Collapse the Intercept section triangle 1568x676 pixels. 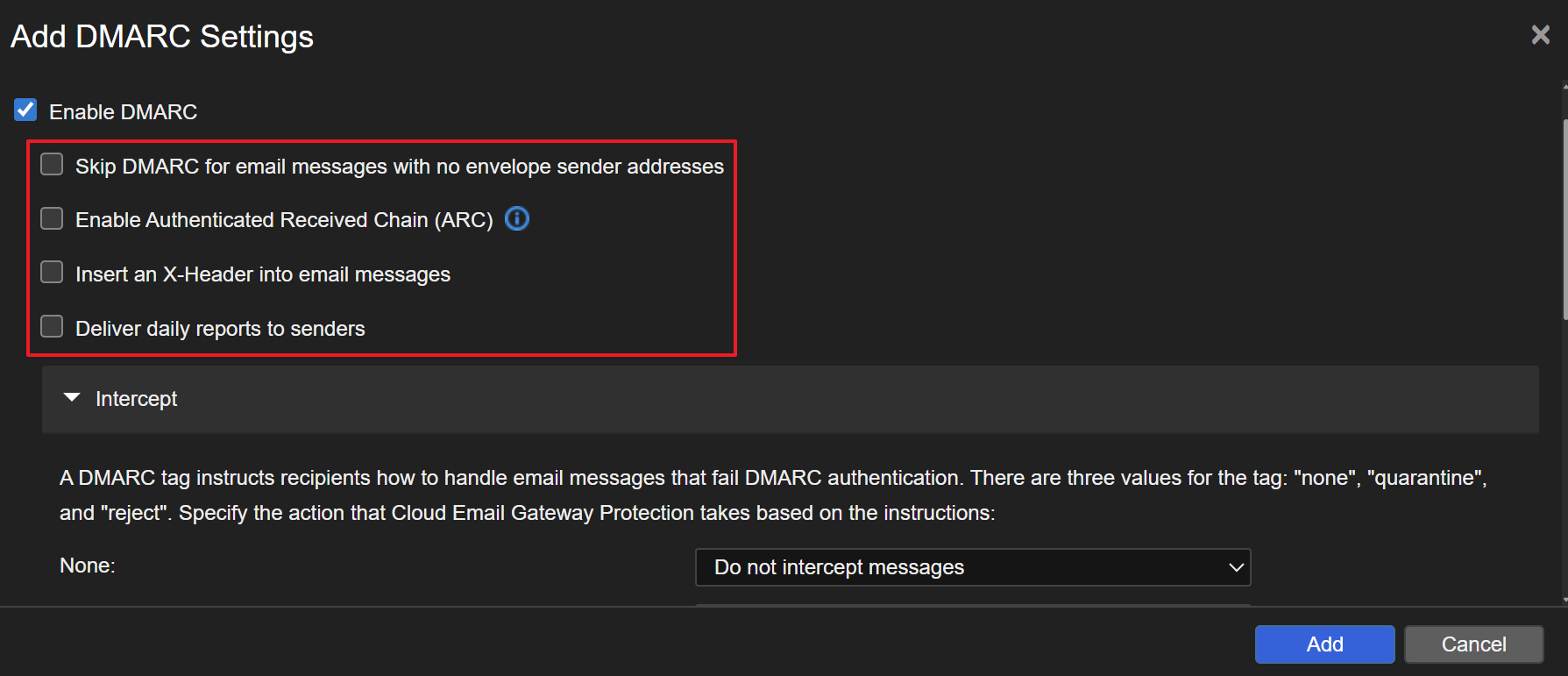(x=72, y=398)
